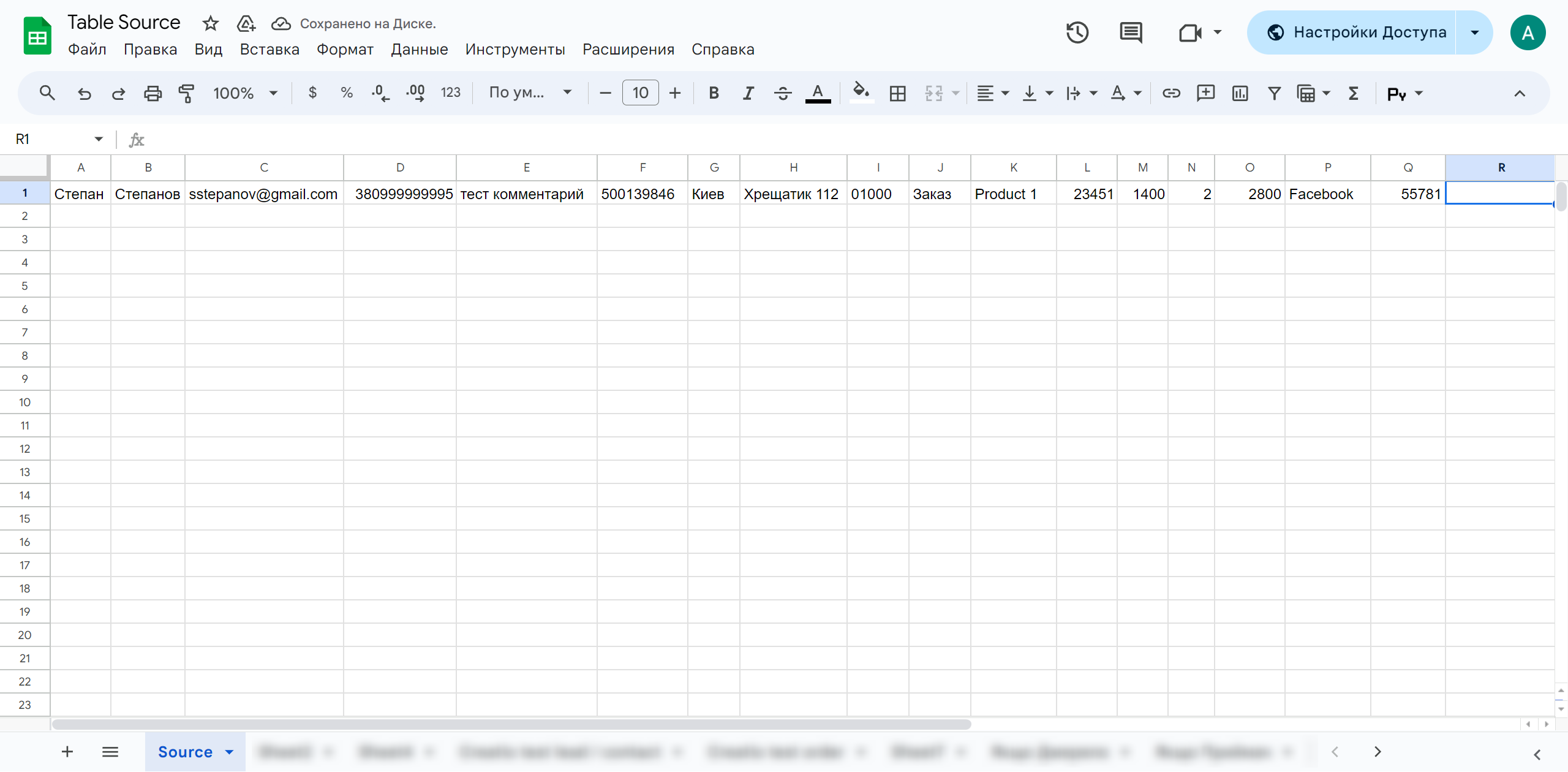The image size is (1568, 772).
Task: Click the add new sheet button
Action: [x=67, y=751]
